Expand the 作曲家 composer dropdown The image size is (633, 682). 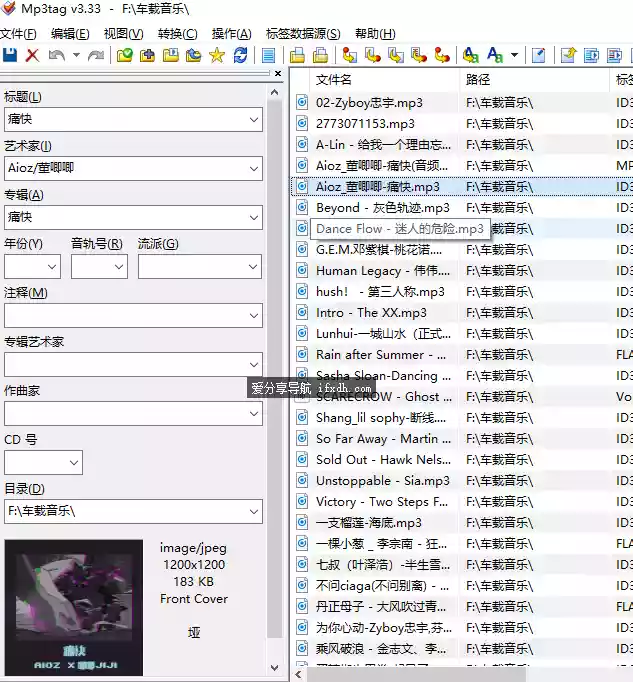click(x=254, y=414)
